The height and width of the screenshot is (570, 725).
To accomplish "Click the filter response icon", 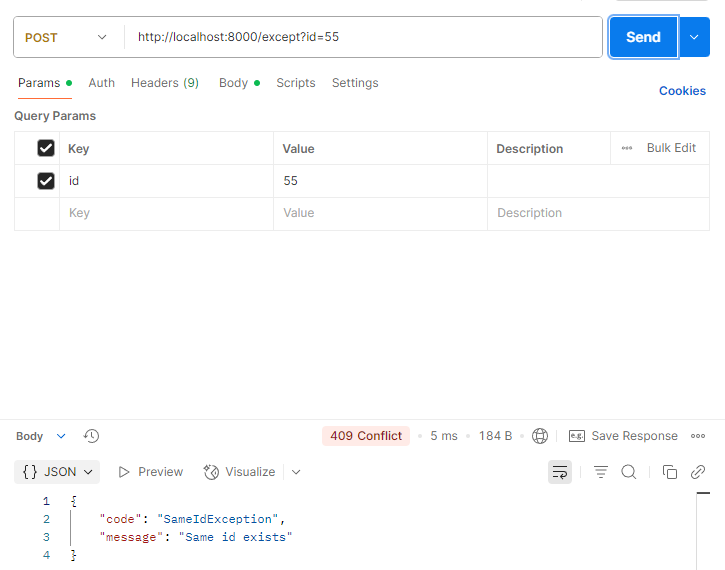I will (601, 472).
